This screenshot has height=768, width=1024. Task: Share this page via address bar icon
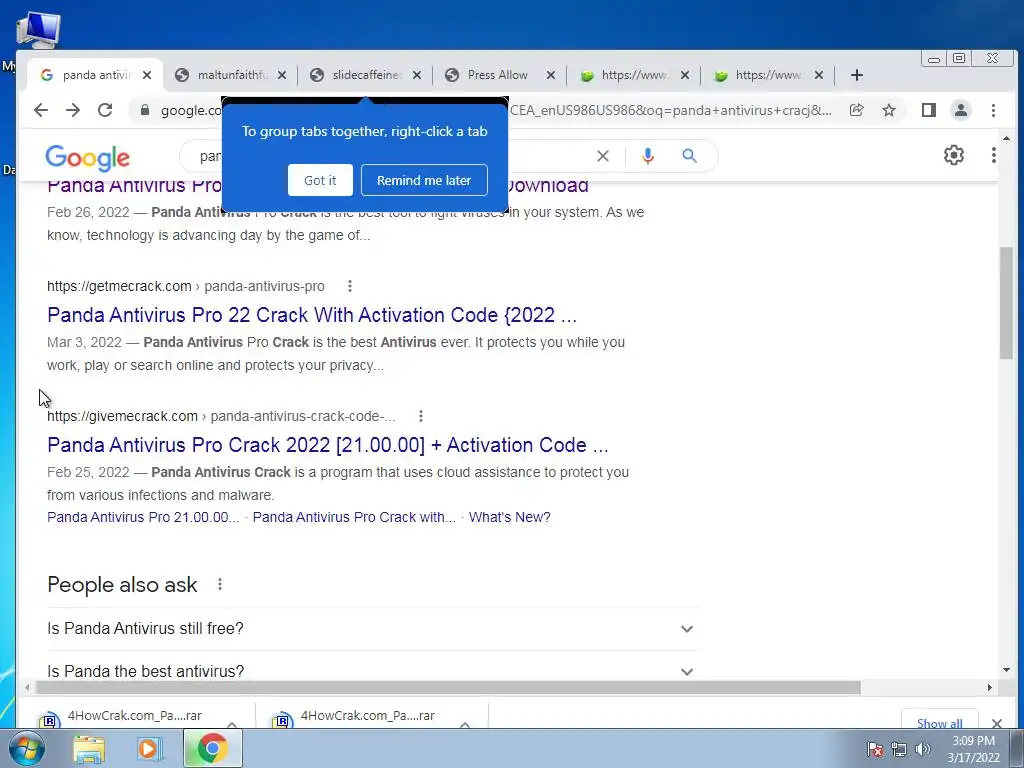tap(856, 110)
